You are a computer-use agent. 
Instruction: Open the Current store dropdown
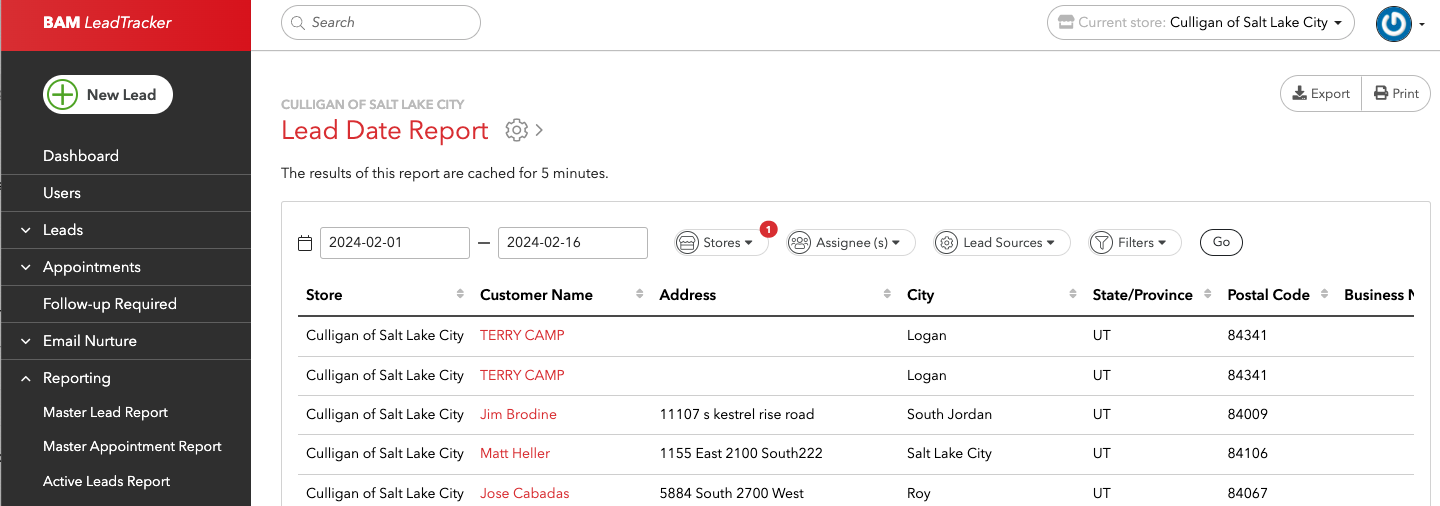point(1201,22)
